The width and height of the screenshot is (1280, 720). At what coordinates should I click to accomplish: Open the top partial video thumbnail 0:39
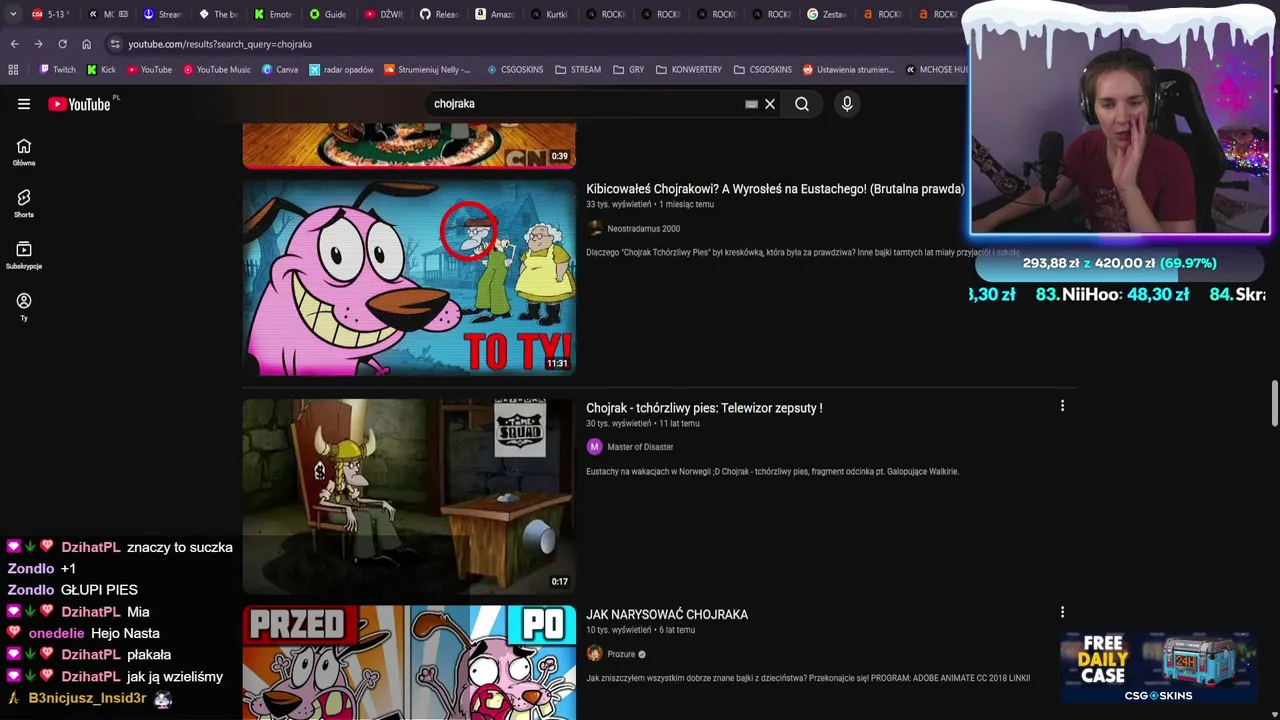coord(409,145)
